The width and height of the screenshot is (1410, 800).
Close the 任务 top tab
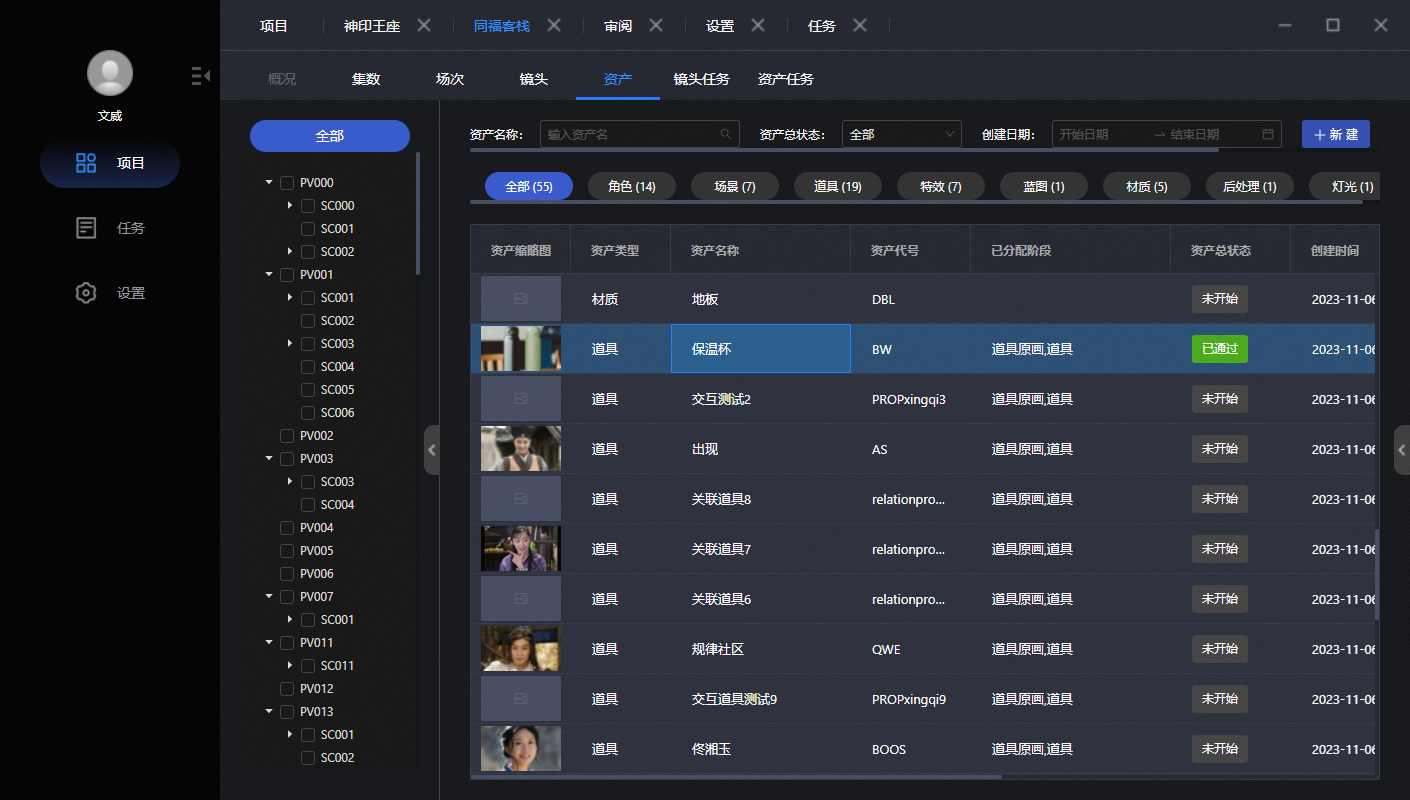[860, 25]
